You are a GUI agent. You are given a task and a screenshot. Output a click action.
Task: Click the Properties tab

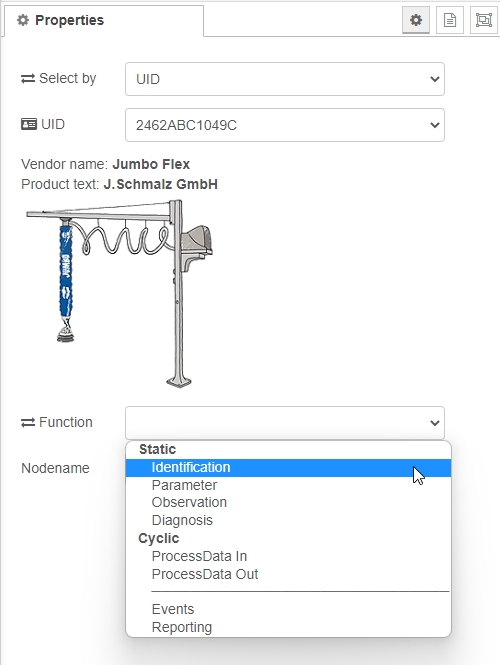104,20
